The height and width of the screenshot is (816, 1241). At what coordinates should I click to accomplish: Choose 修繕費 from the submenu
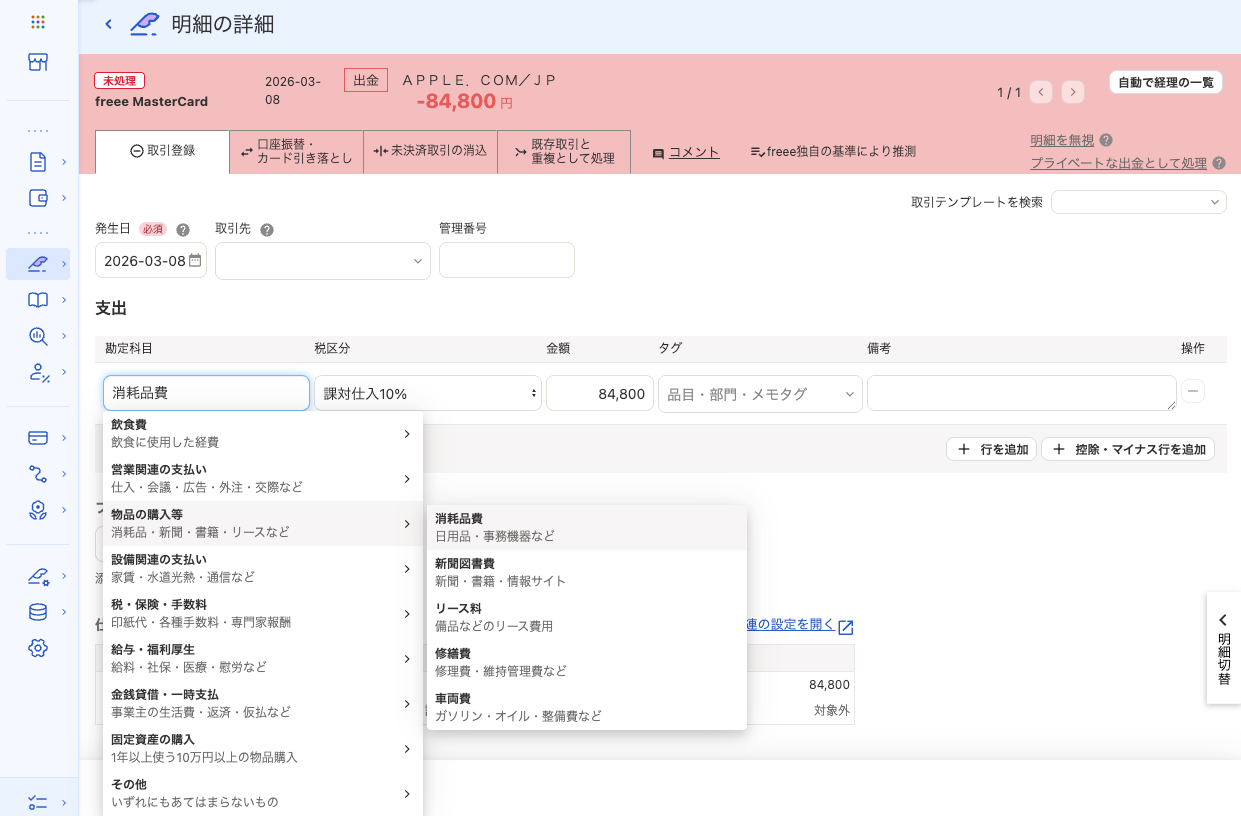[x=587, y=662]
